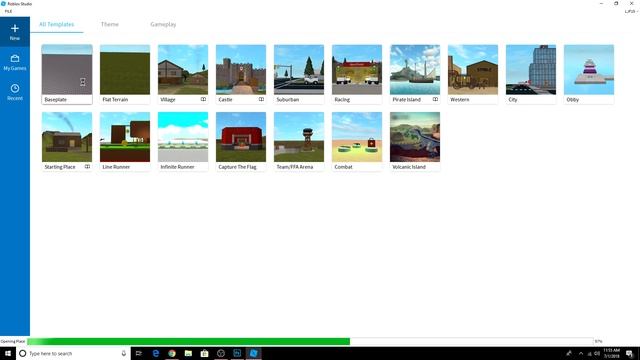The image size is (640, 360).
Task: Select the Pirate Island template thumbnail
Action: coord(415,70)
